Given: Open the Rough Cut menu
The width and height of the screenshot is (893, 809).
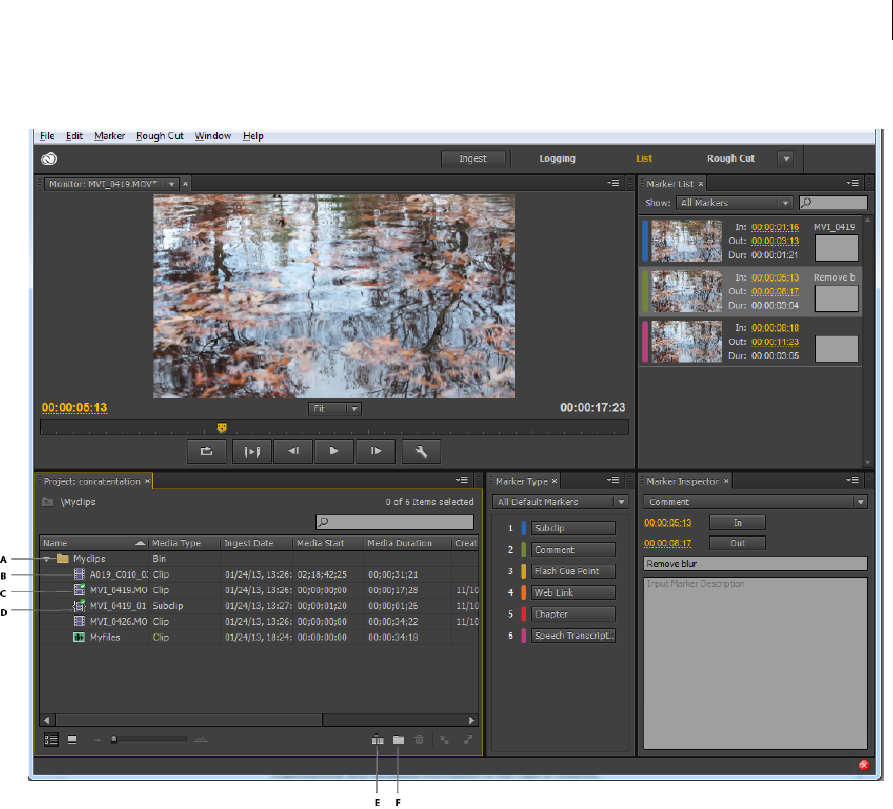Looking at the screenshot, I should 160,136.
